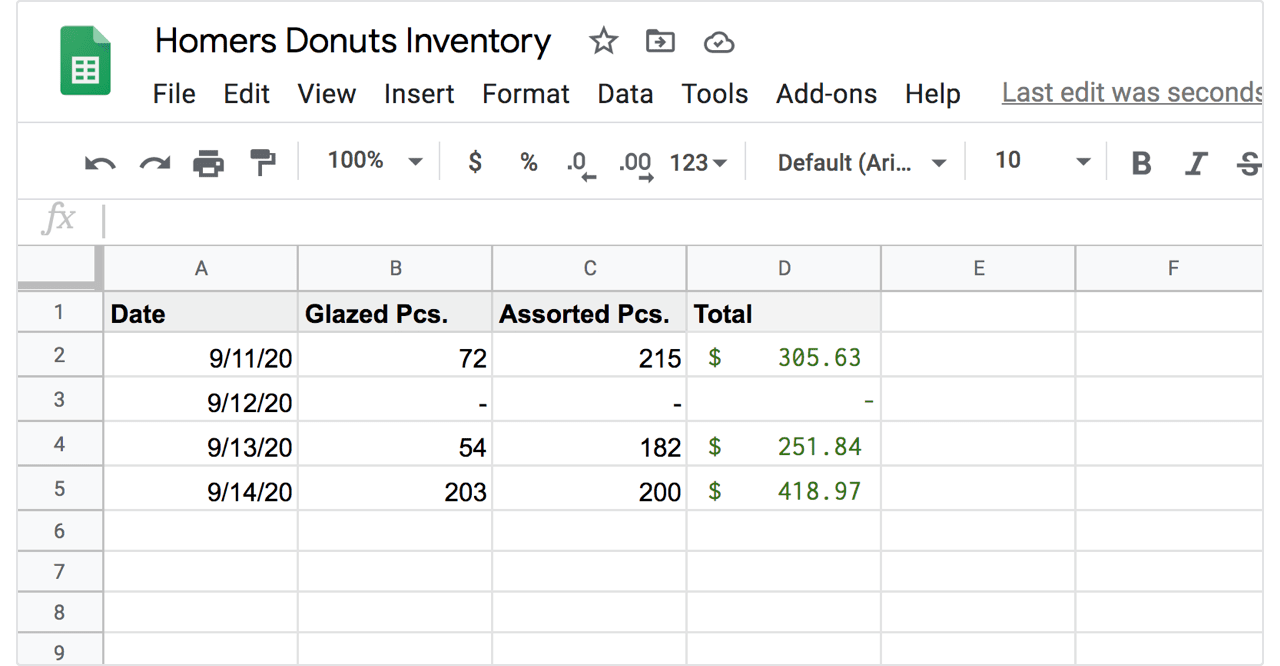Image resolution: width=1280 pixels, height=666 pixels.
Task: Select the cell with date 9/12/20
Action: pos(201,401)
